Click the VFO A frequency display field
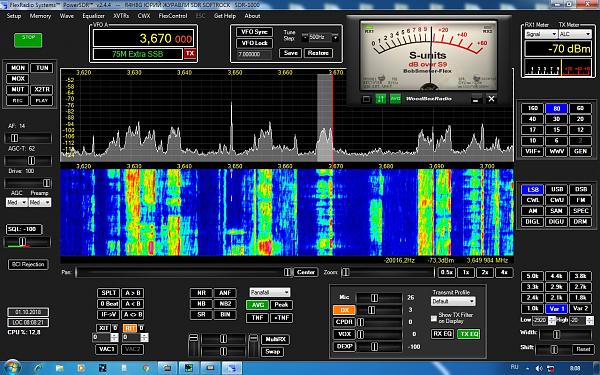 tap(143, 39)
